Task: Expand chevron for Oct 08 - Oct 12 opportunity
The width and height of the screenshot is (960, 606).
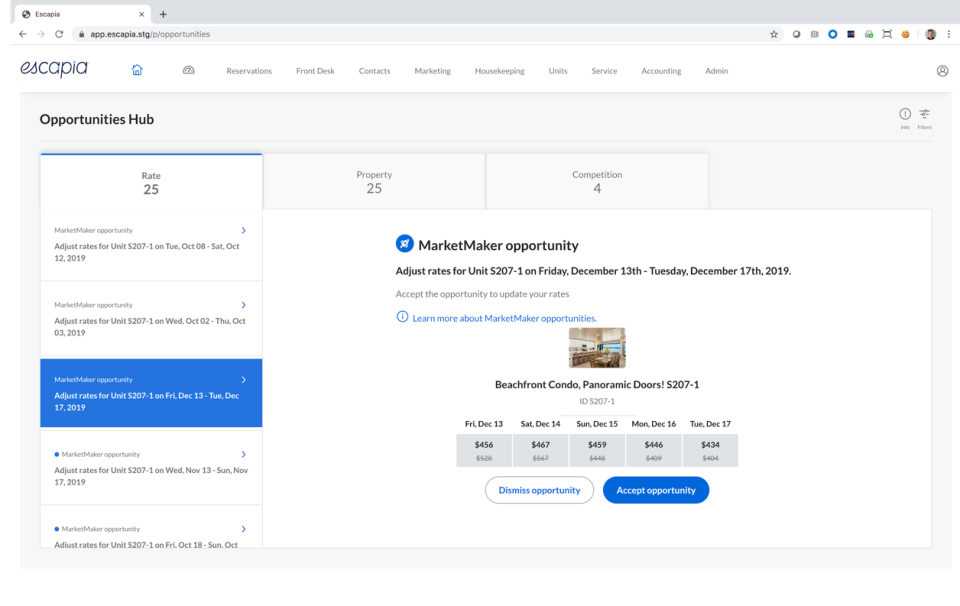Action: [244, 230]
